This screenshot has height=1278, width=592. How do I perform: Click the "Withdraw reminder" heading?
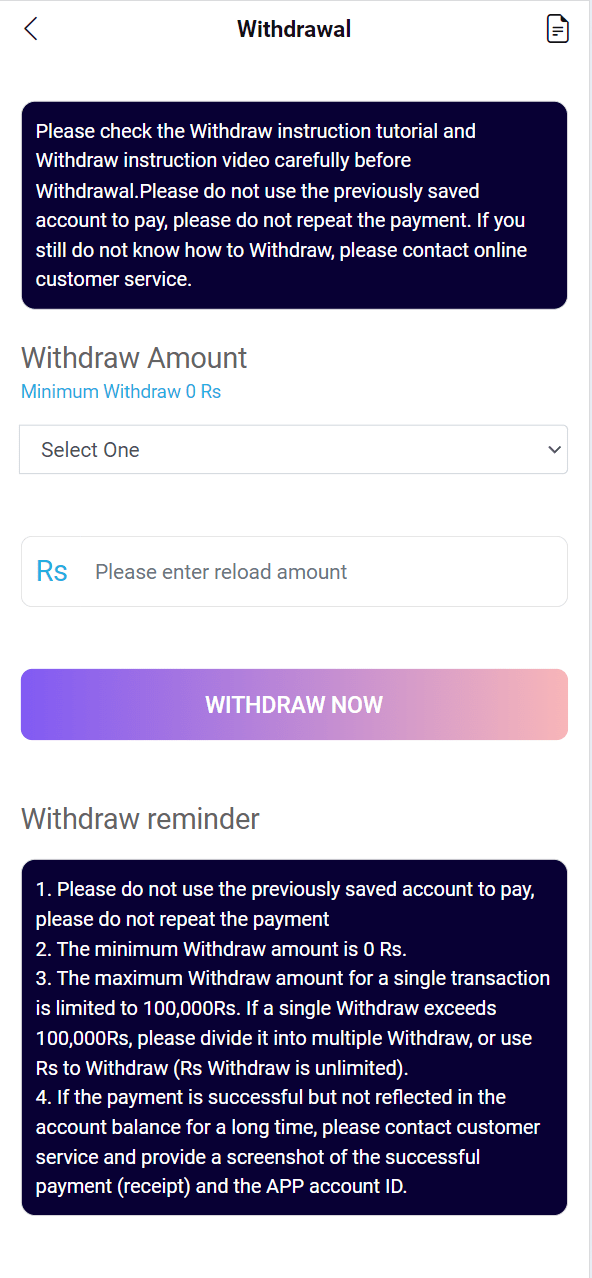140,819
